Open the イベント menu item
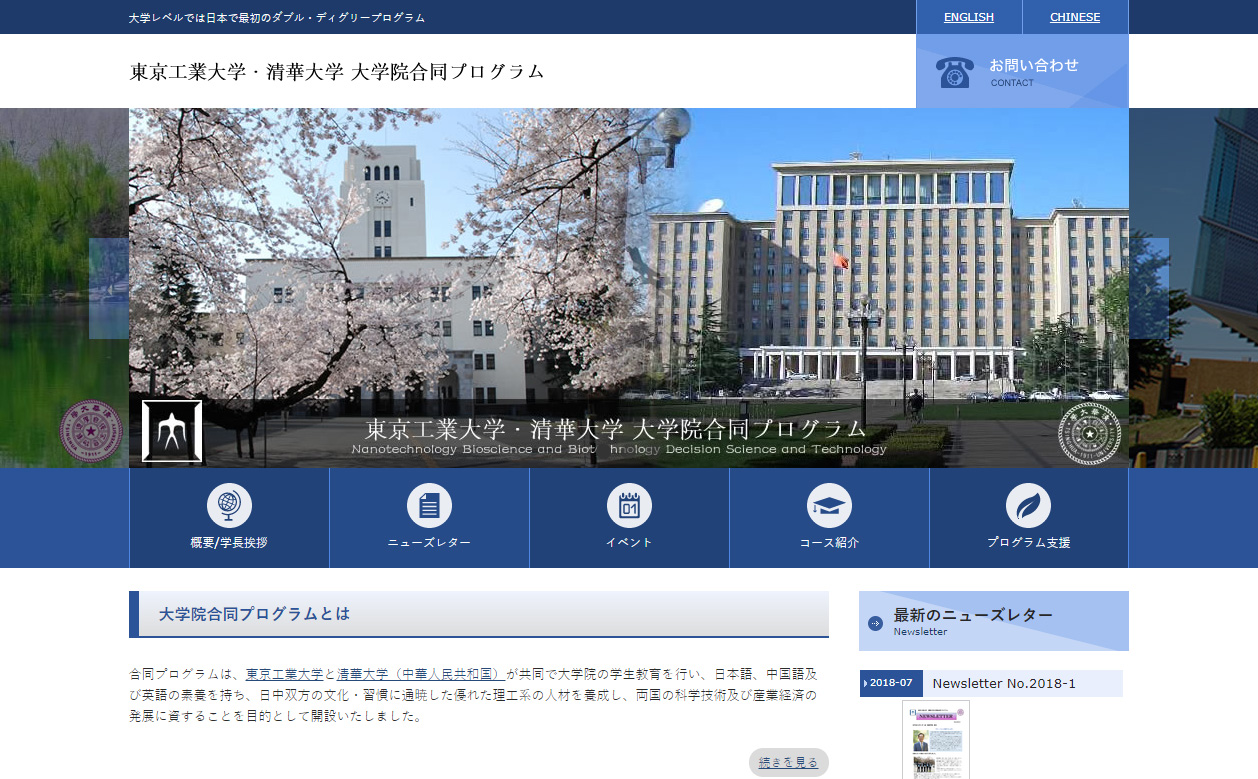1258x779 pixels. point(629,518)
